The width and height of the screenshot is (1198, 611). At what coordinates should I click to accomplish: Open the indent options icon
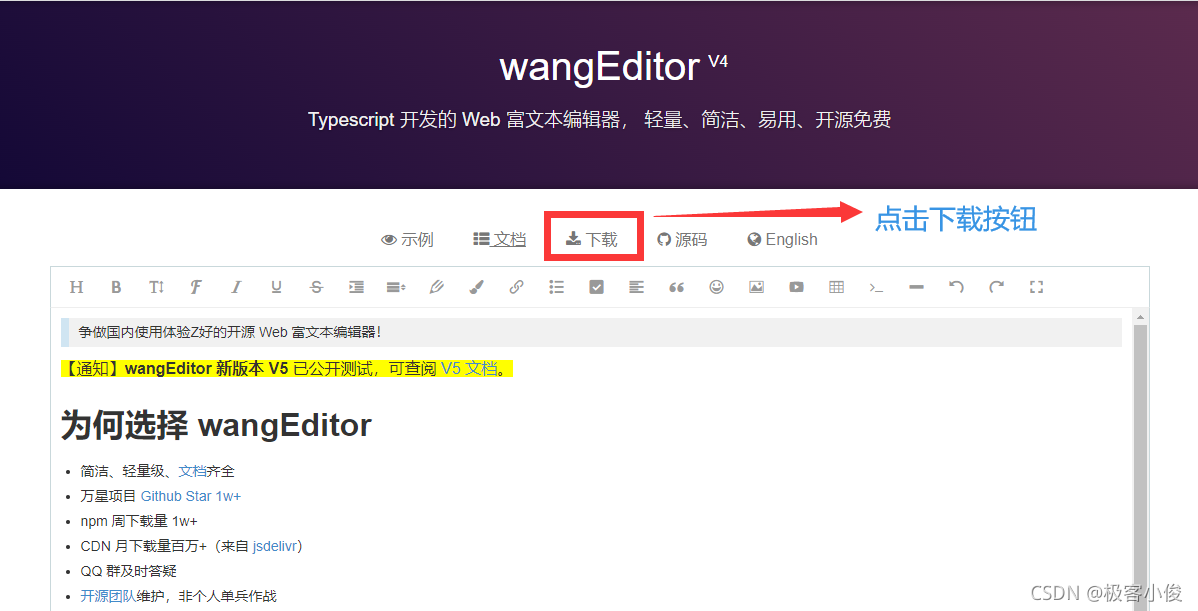(356, 287)
